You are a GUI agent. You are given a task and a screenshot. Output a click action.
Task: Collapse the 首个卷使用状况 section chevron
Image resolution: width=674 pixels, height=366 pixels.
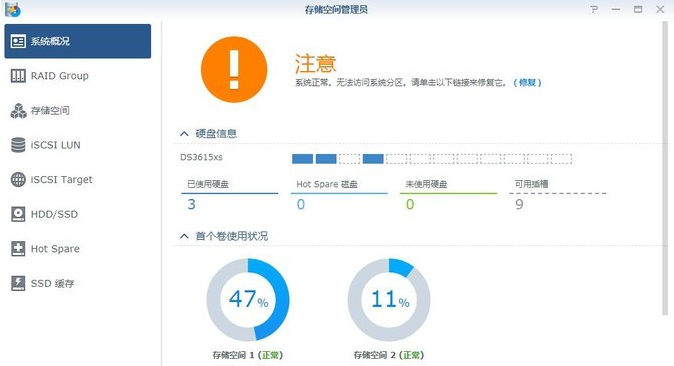click(184, 236)
